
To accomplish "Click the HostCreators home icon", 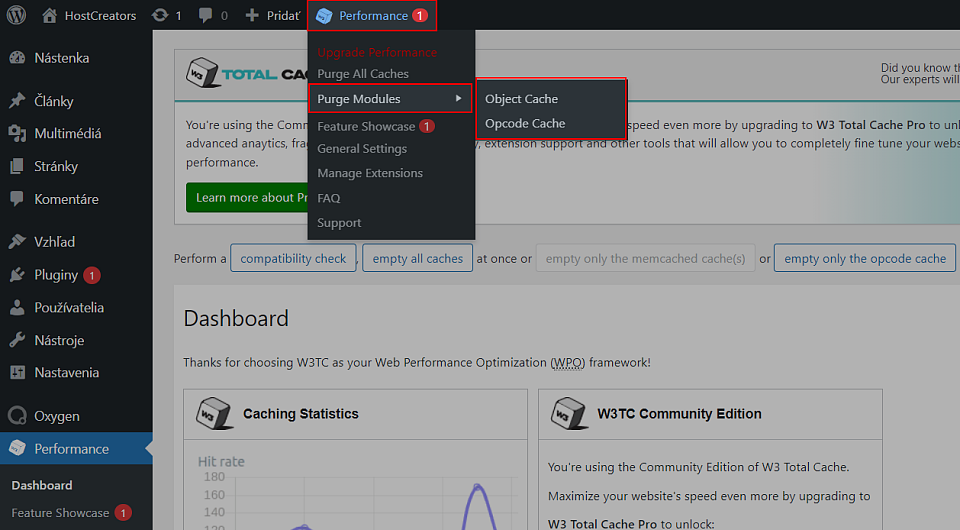I will click(50, 15).
